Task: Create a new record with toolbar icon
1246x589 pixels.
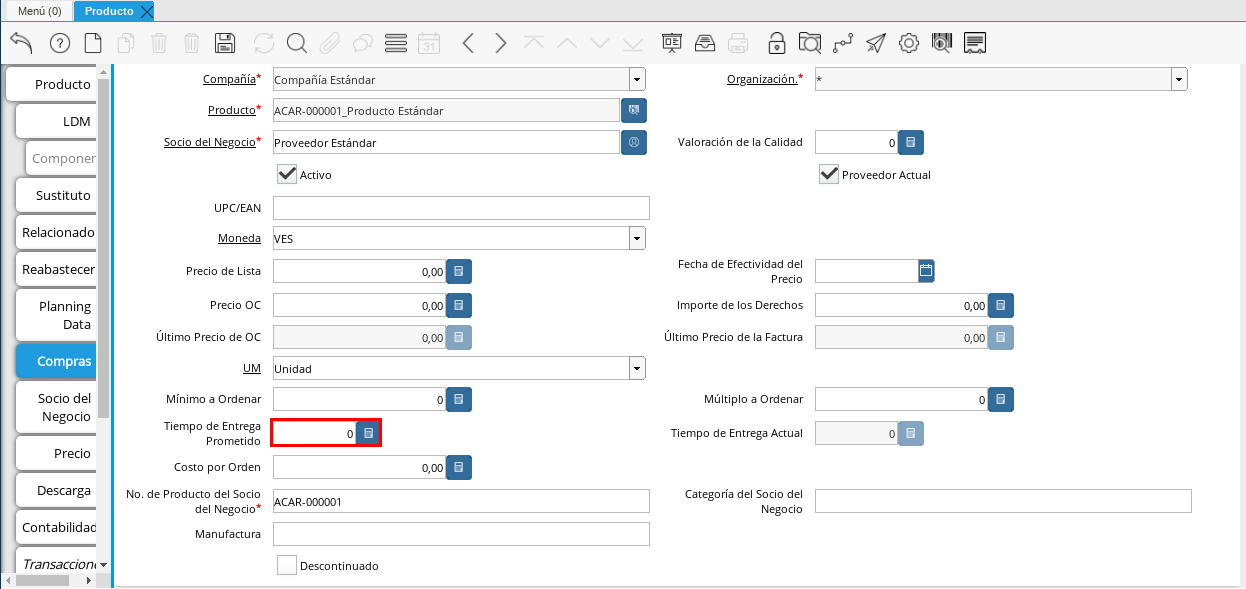Action: pos(93,43)
